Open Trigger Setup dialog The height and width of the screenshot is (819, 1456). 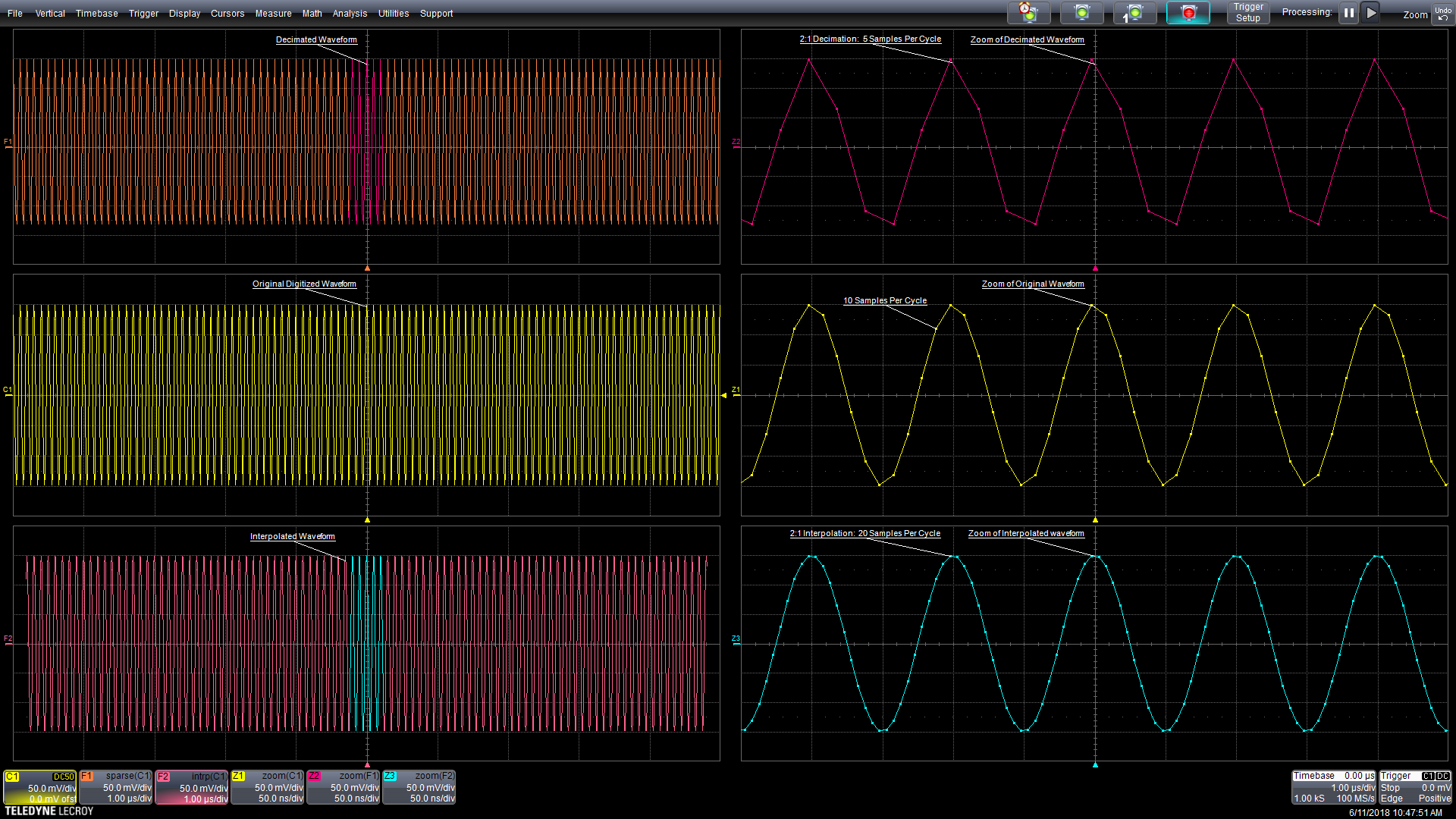pyautogui.click(x=1247, y=13)
